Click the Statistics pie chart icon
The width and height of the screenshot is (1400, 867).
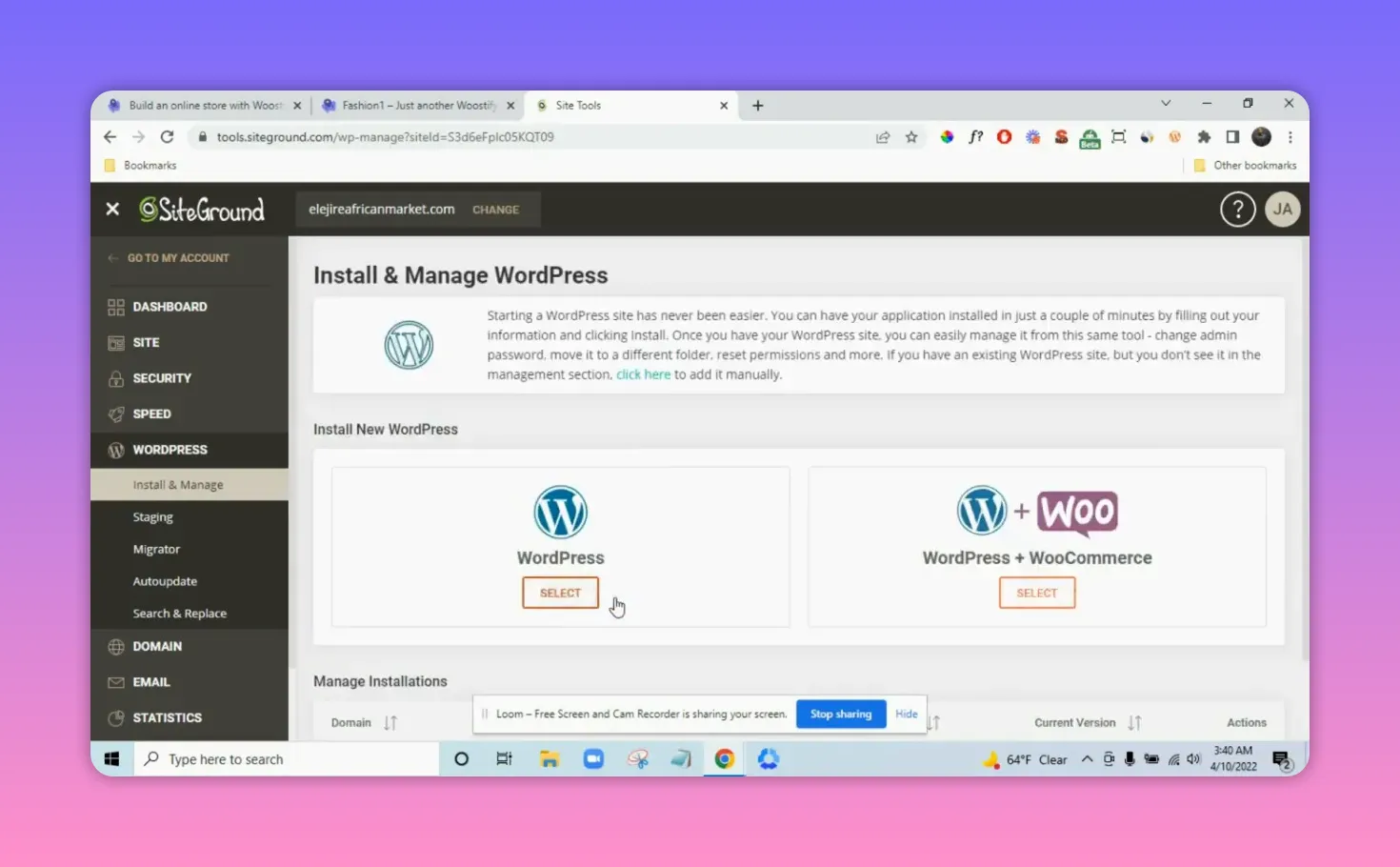pos(115,717)
